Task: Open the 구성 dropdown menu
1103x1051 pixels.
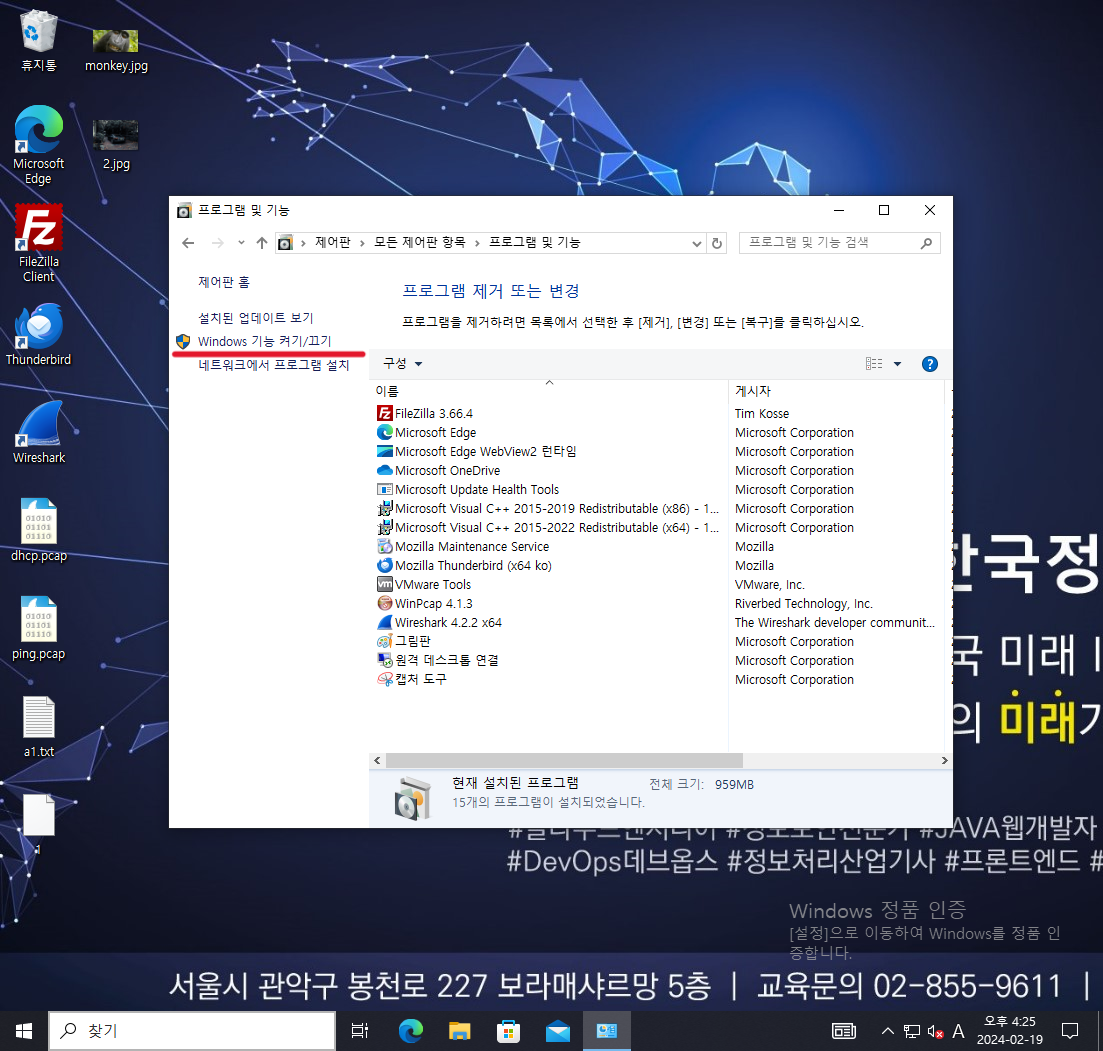Action: pos(402,364)
